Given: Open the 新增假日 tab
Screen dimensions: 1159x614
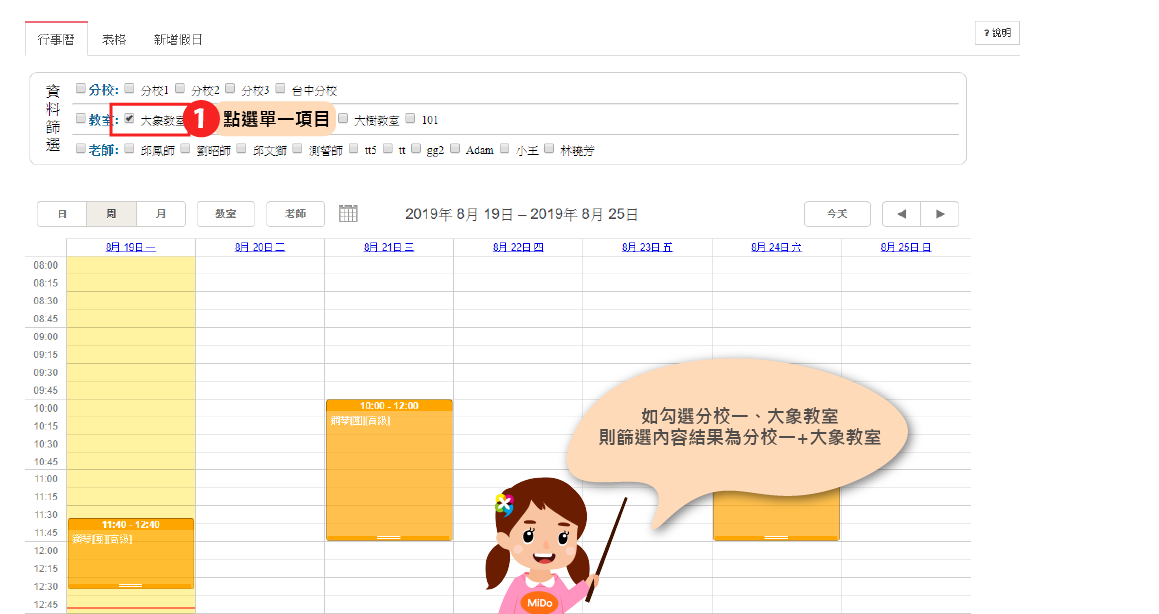Looking at the screenshot, I should tap(178, 40).
